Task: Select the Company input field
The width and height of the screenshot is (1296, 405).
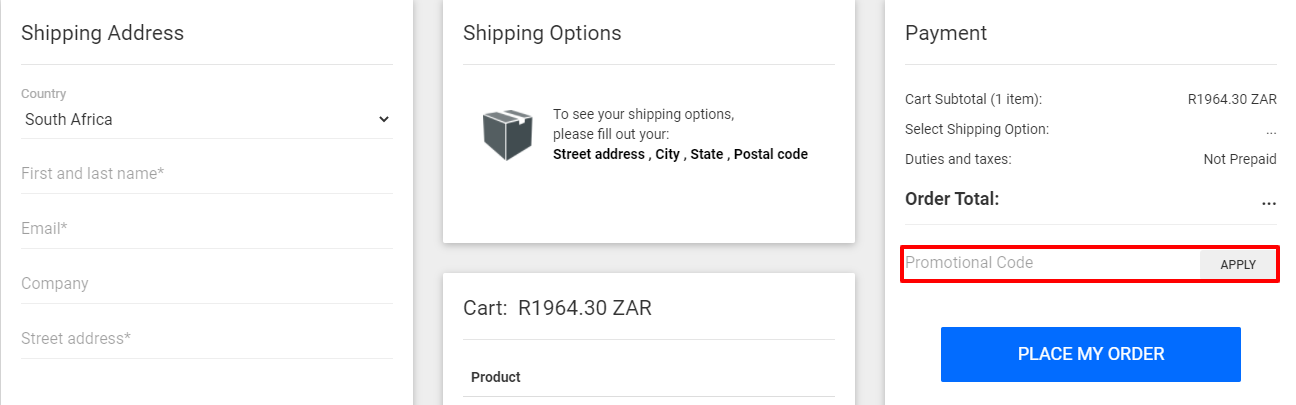Action: click(x=207, y=284)
